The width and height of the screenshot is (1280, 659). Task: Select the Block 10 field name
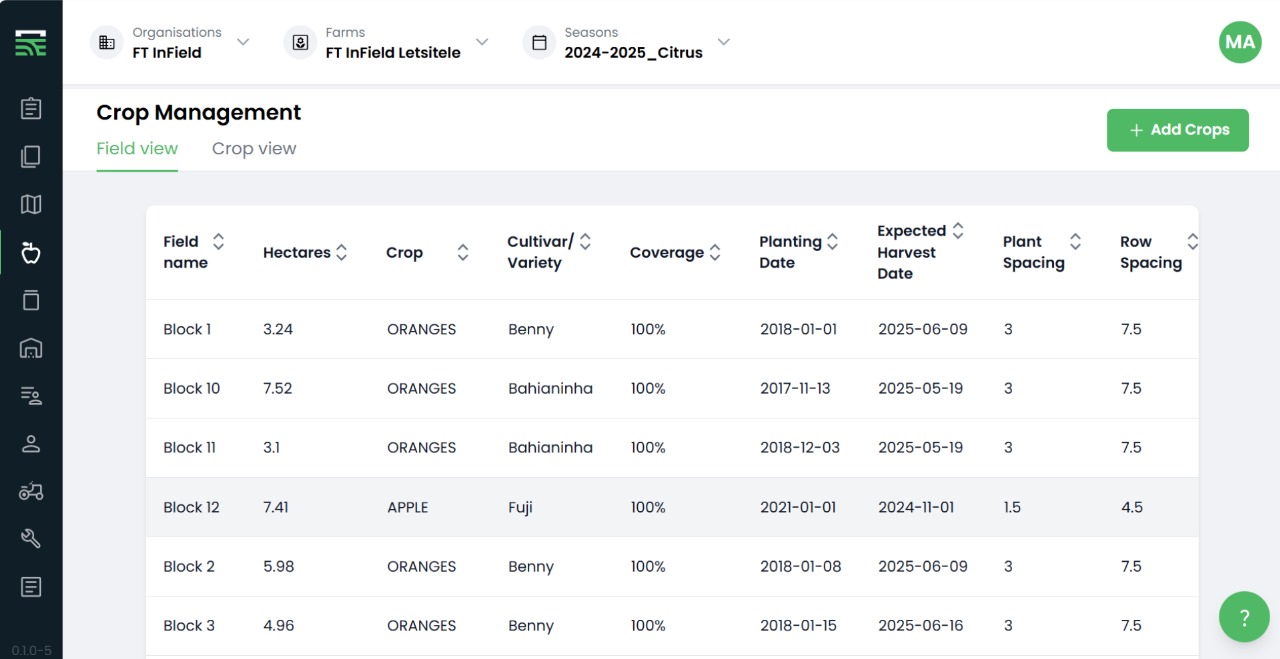(x=192, y=388)
